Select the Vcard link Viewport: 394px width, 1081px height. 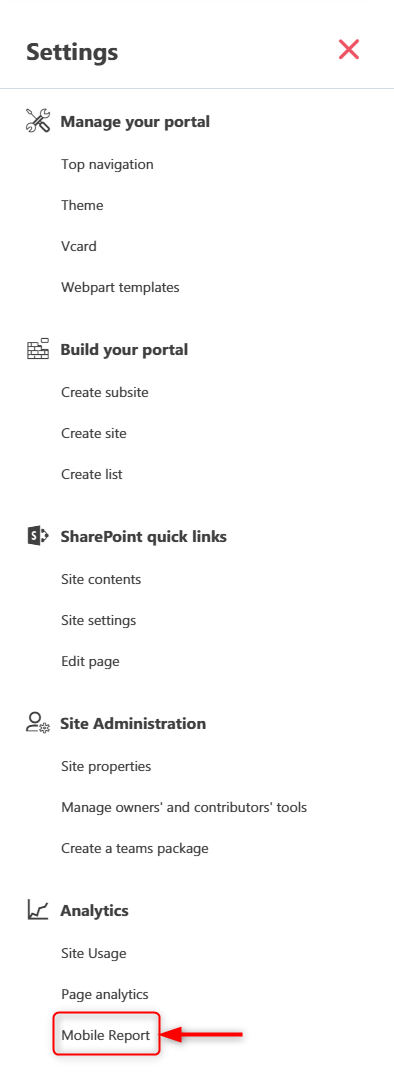coord(79,246)
